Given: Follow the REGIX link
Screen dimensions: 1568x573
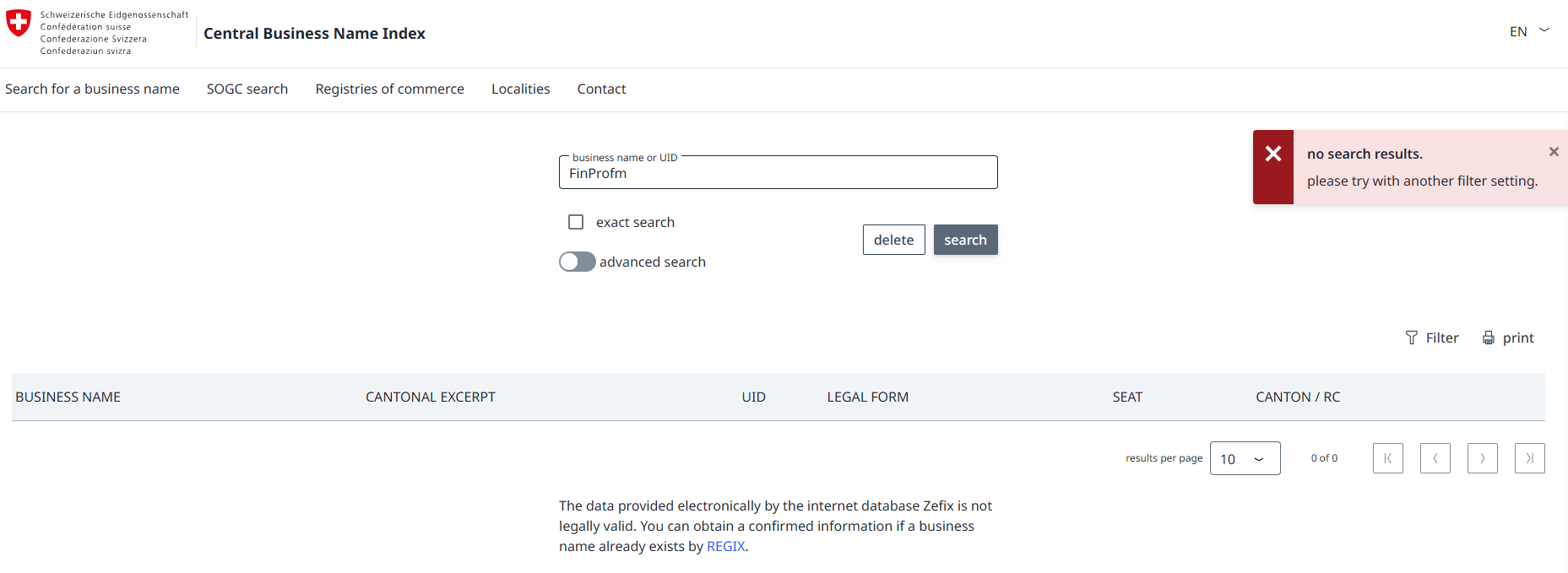Looking at the screenshot, I should [x=725, y=546].
